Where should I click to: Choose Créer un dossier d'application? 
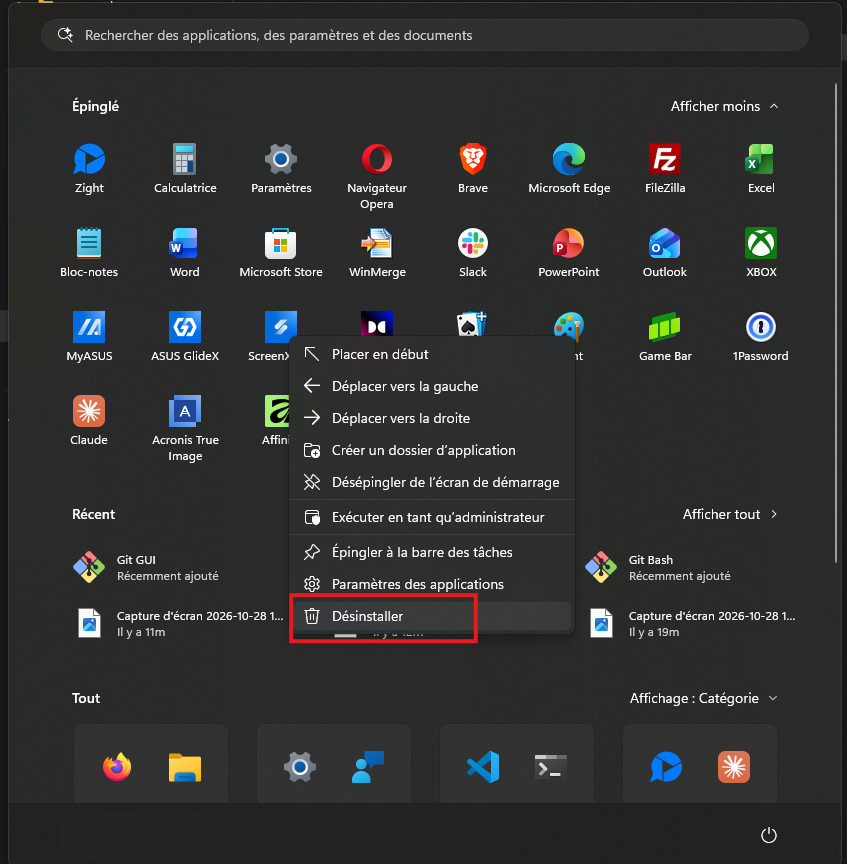point(432,450)
